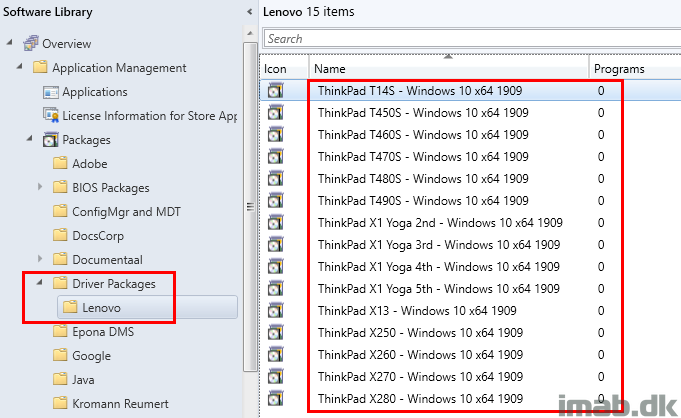Select ThinkPad X1 Yoga 3rd package
The width and height of the screenshot is (681, 418).
tap(439, 245)
